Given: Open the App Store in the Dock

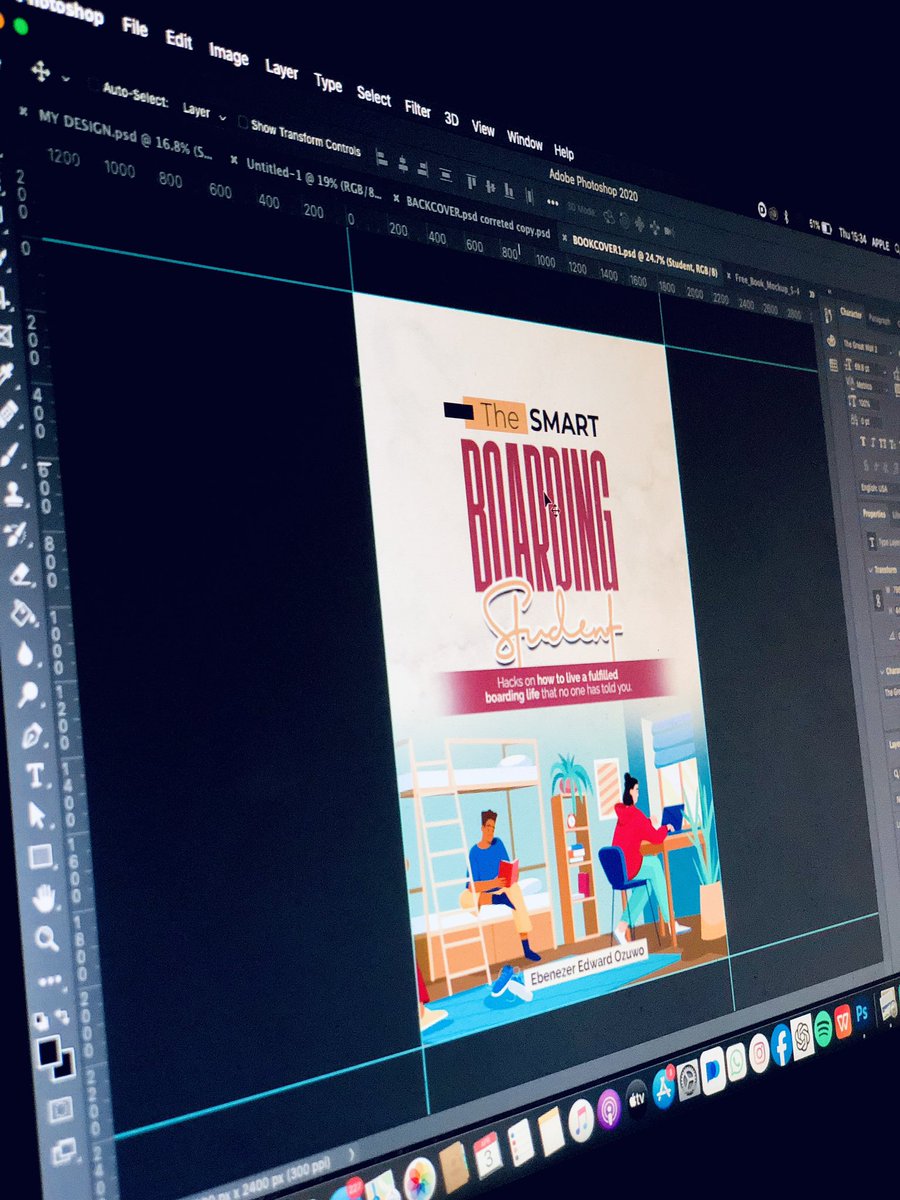Looking at the screenshot, I should [x=663, y=1086].
